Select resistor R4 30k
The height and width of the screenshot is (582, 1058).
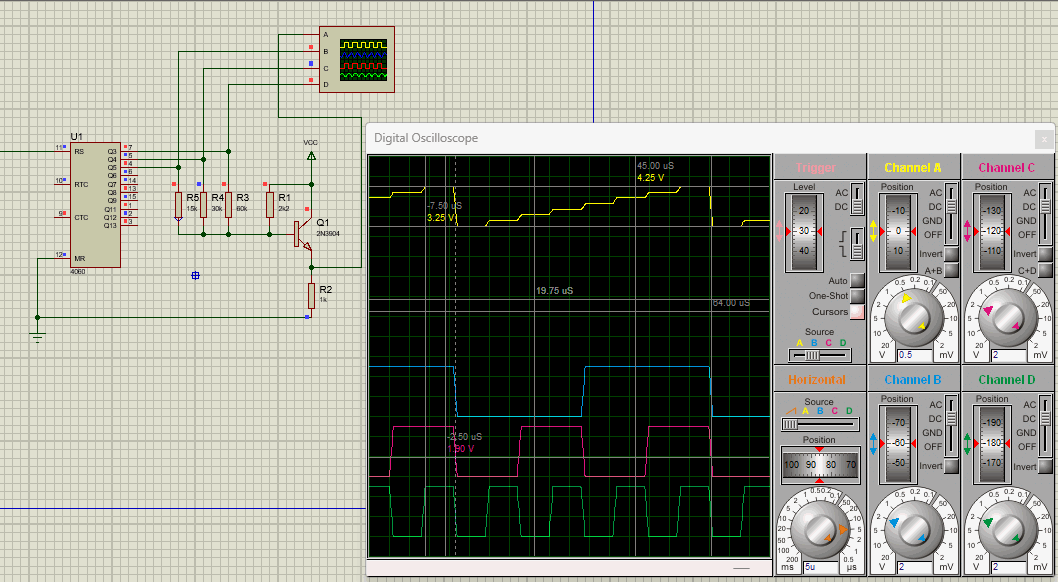click(x=203, y=204)
